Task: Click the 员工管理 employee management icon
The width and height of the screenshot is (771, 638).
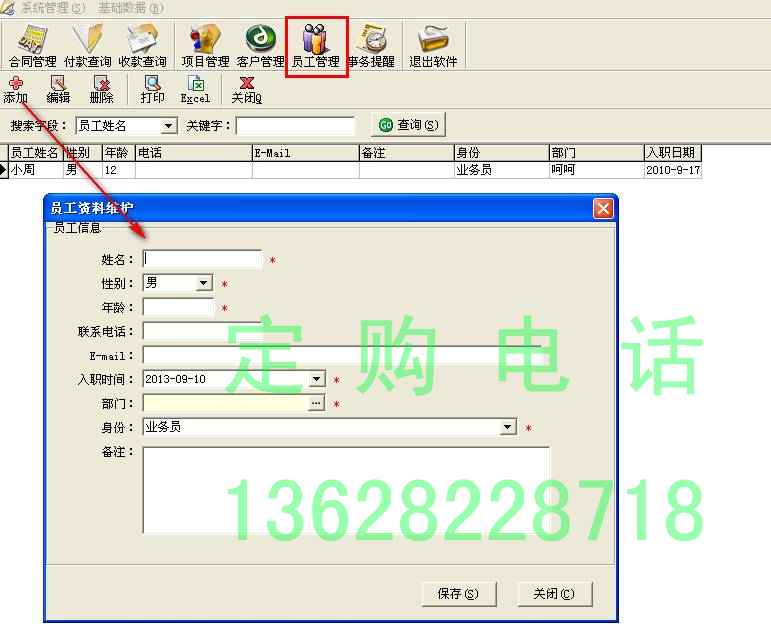Action: point(316,46)
